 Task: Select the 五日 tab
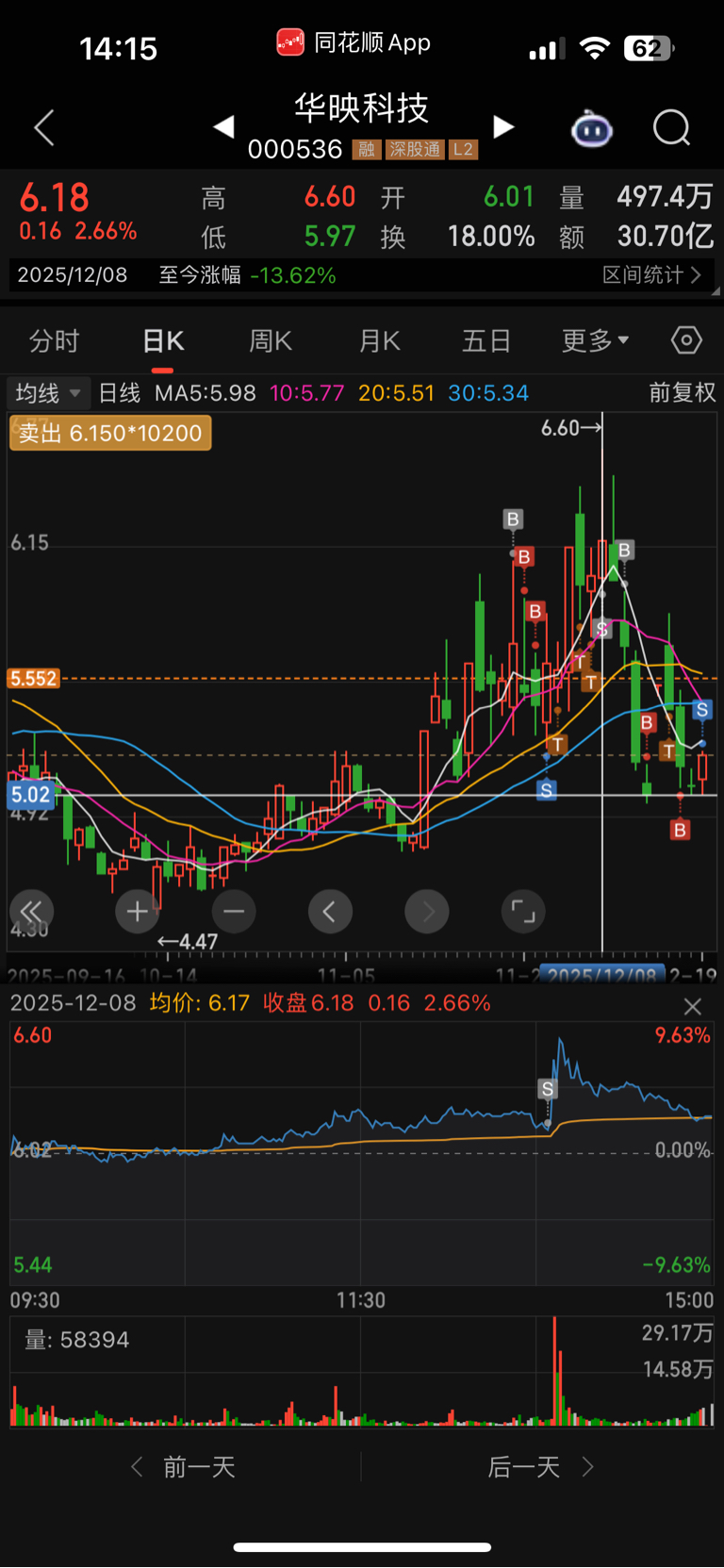point(486,341)
